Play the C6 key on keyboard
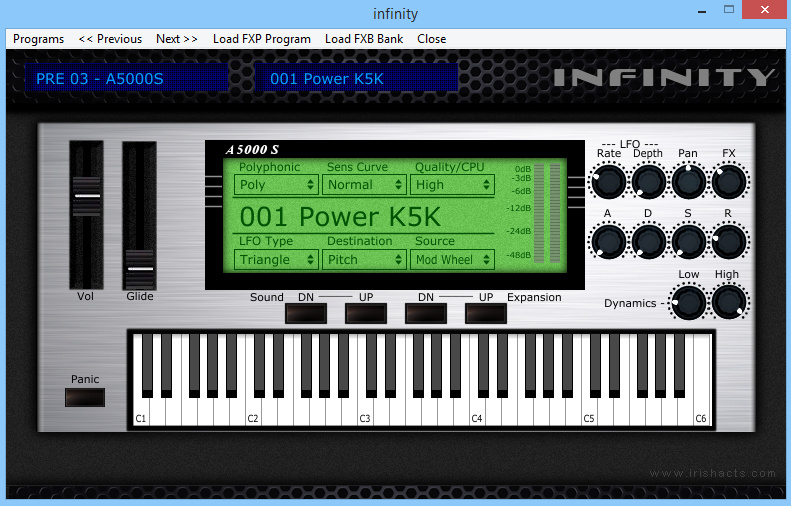The width and height of the screenshot is (791, 506). coord(701,404)
